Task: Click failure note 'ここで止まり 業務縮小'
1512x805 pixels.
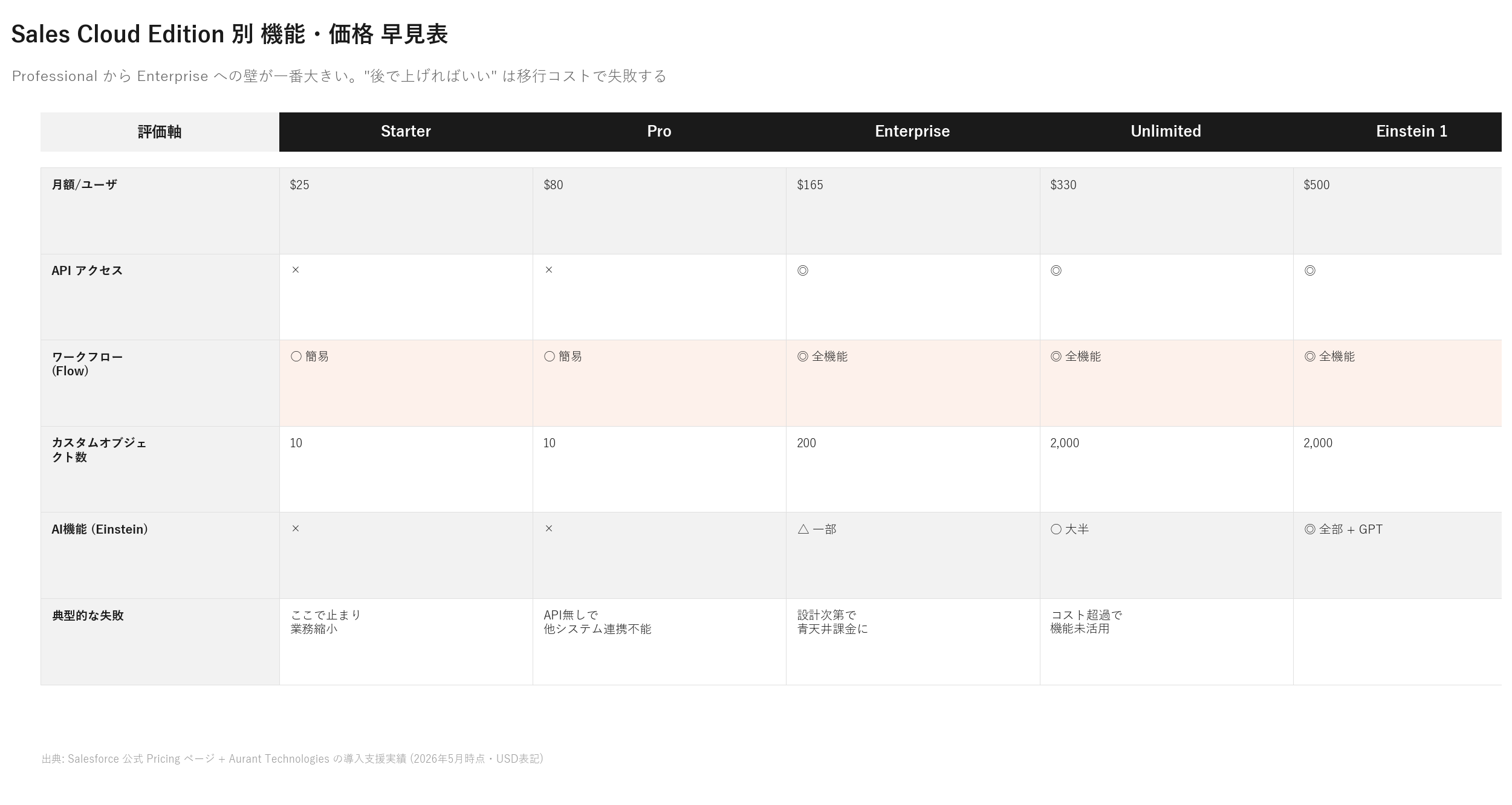Action: point(326,622)
